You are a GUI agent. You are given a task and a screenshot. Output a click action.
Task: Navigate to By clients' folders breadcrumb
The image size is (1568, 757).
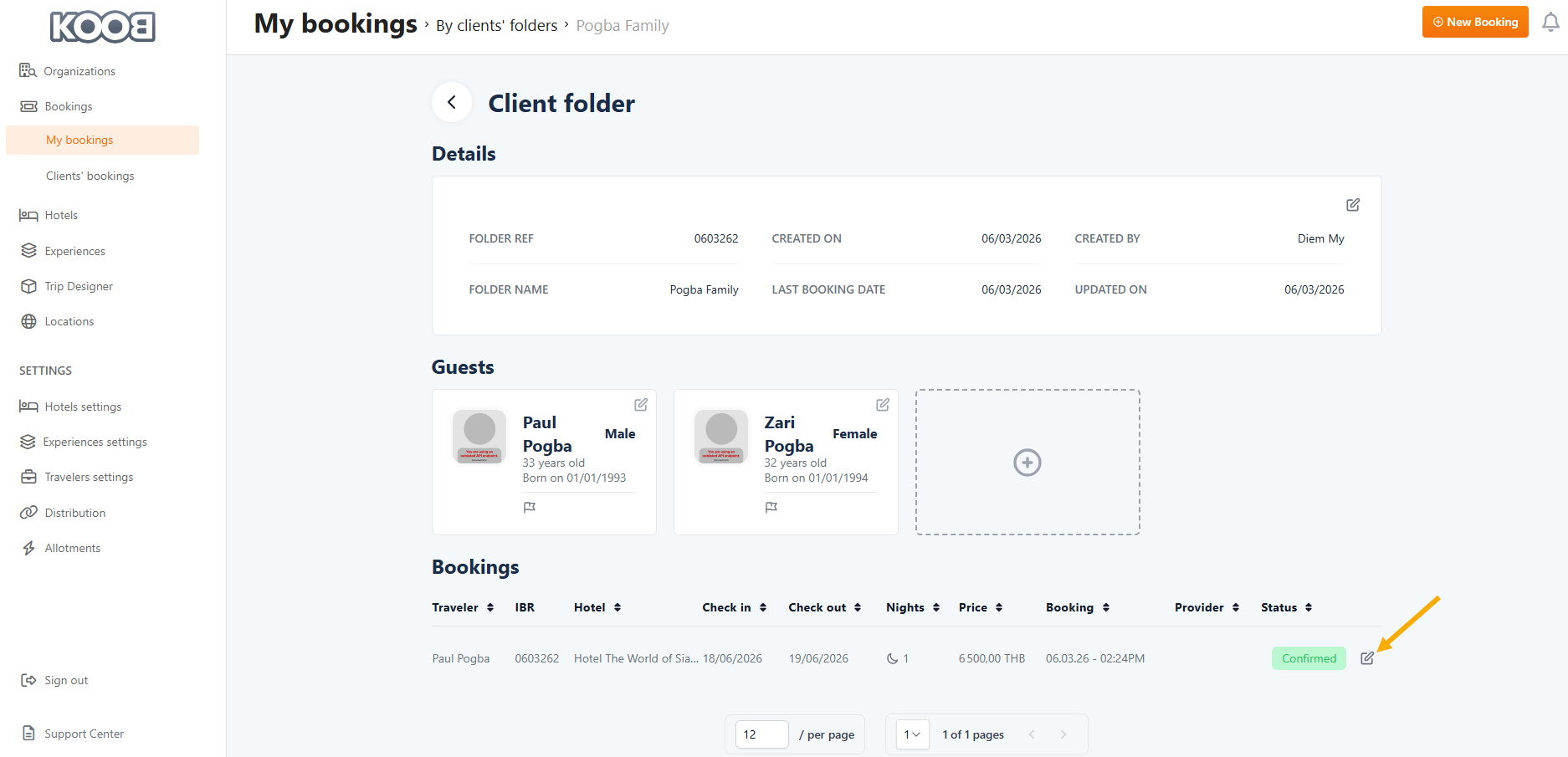pyautogui.click(x=496, y=26)
